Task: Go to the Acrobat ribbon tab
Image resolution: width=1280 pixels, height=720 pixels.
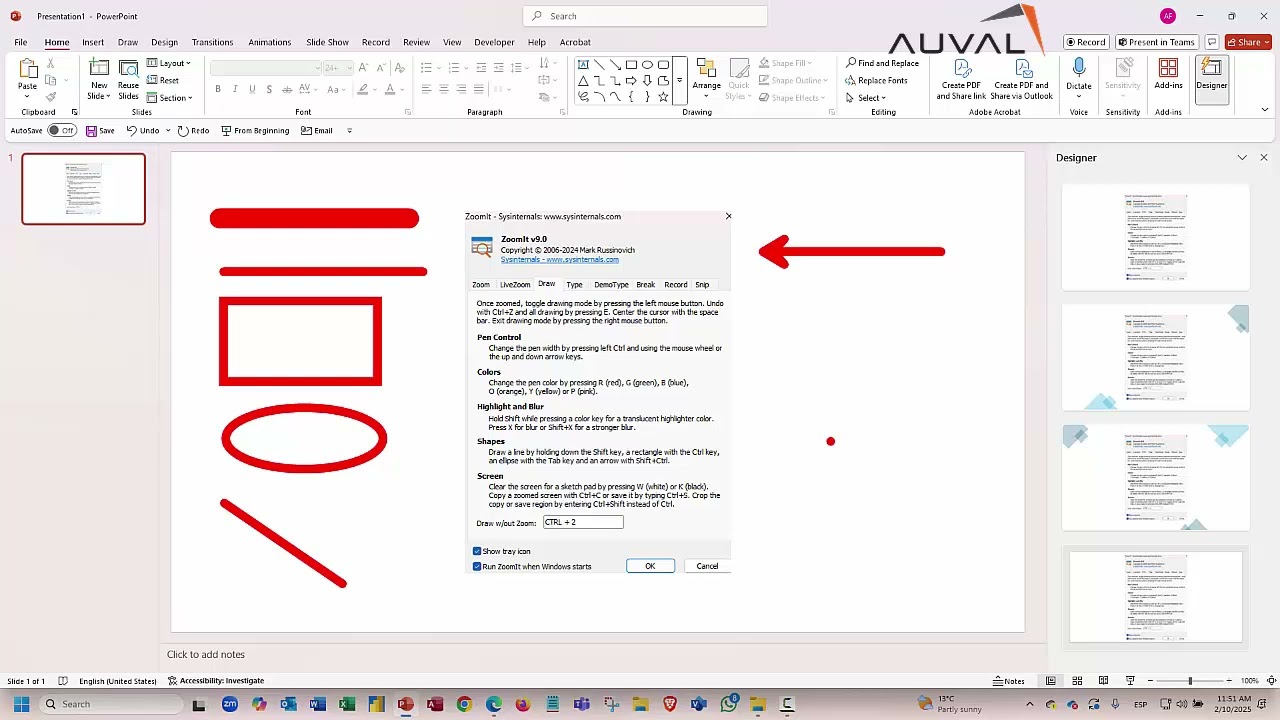Action: point(575,42)
